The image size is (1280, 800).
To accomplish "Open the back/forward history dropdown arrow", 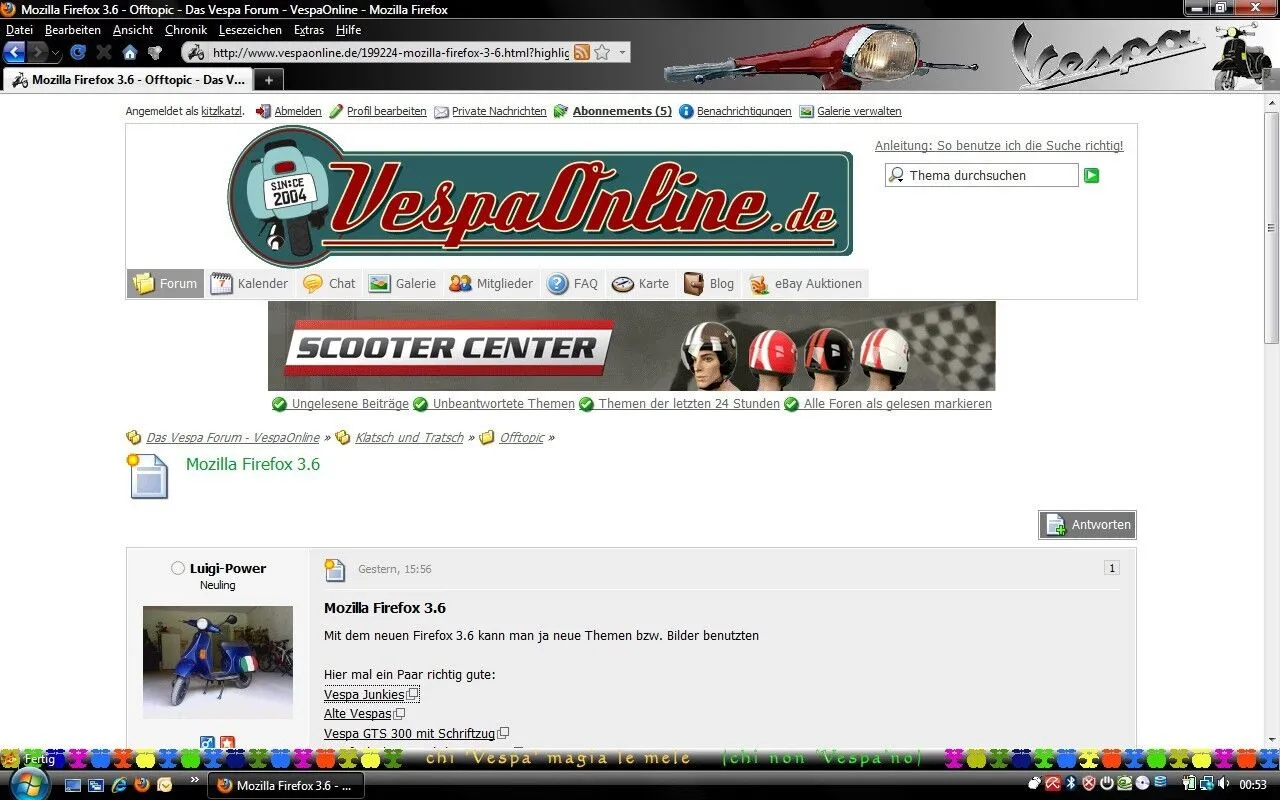I will pyautogui.click(x=56, y=53).
